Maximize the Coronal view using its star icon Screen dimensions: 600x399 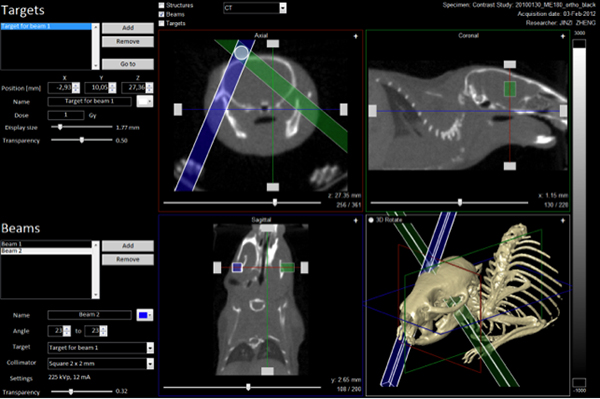tap(562, 36)
